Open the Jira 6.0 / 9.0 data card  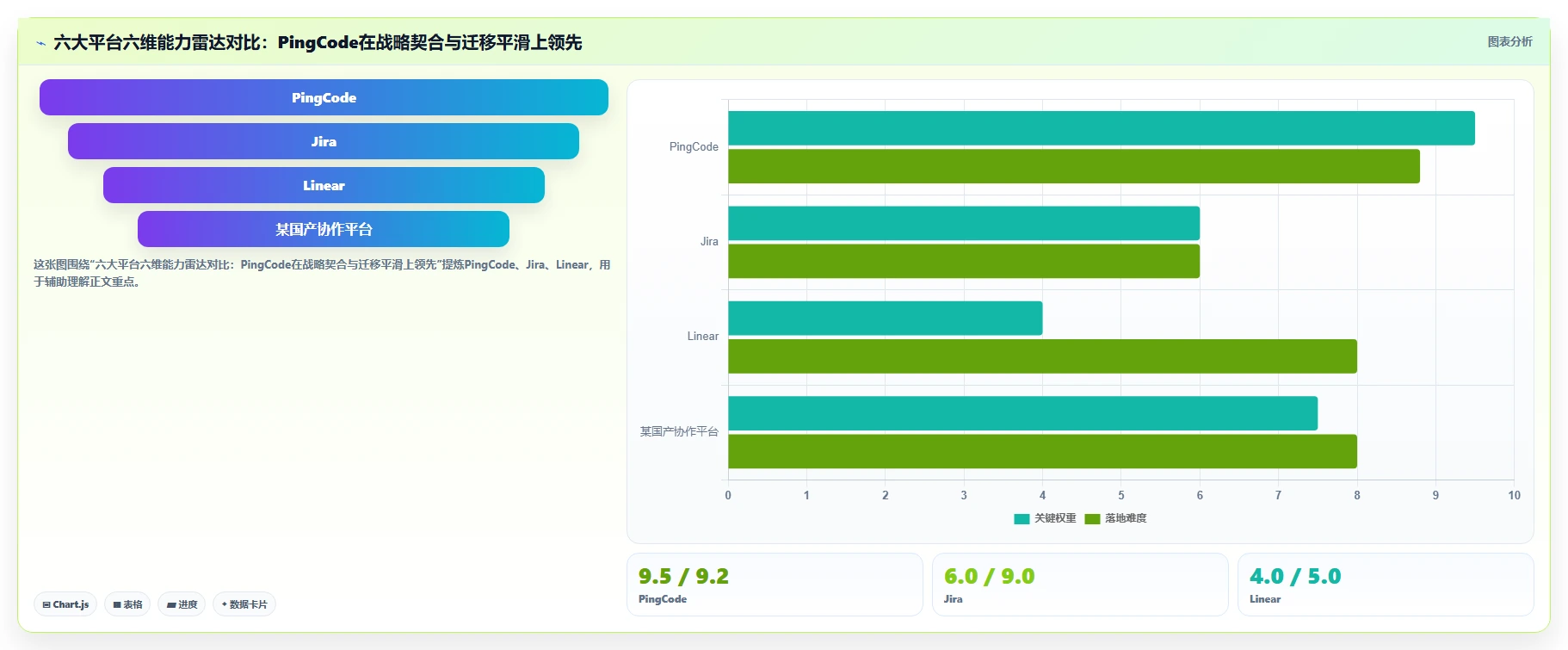[x=1080, y=585]
